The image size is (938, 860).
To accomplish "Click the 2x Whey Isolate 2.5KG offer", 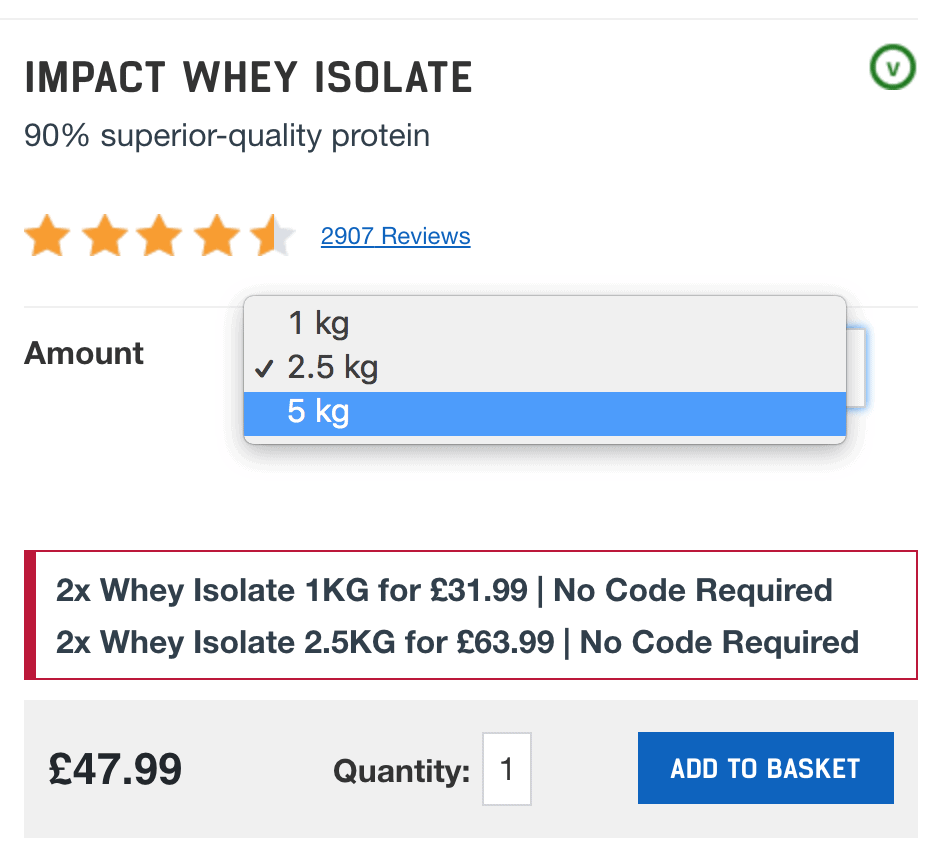I will coord(457,641).
